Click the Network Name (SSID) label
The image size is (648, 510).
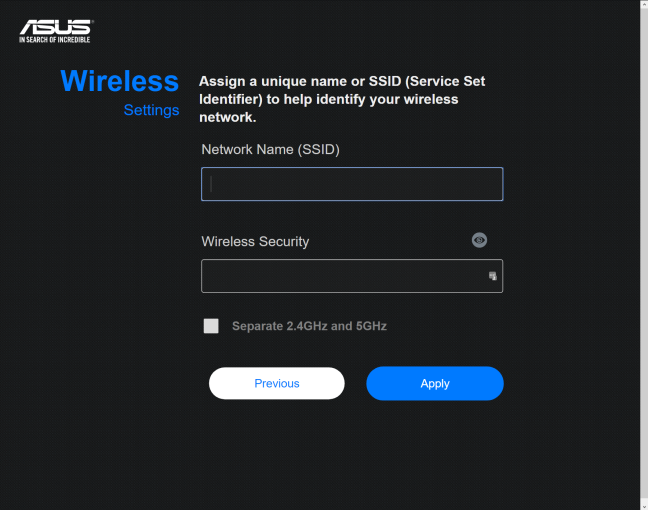[270, 150]
